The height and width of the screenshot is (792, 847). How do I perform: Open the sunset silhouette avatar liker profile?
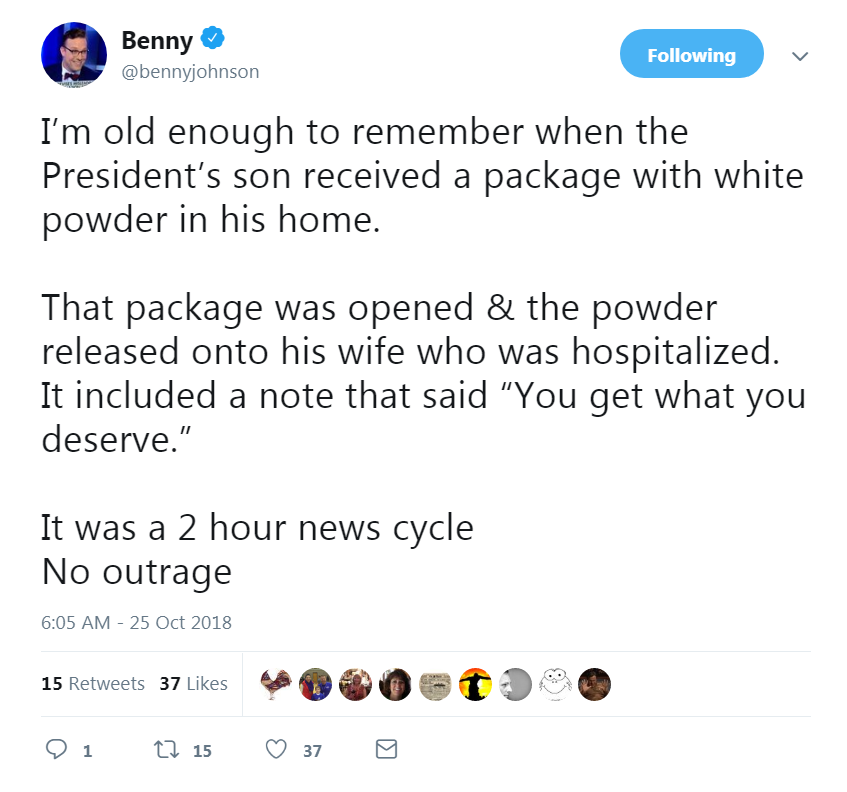pos(475,684)
